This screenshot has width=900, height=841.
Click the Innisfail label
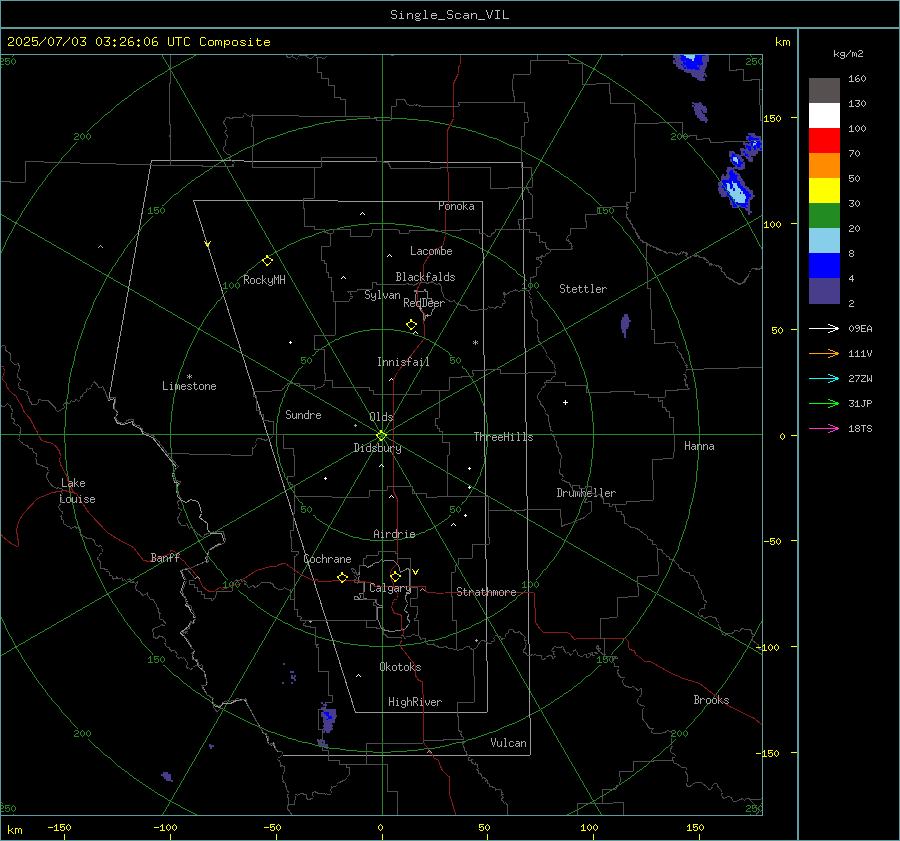point(403,362)
